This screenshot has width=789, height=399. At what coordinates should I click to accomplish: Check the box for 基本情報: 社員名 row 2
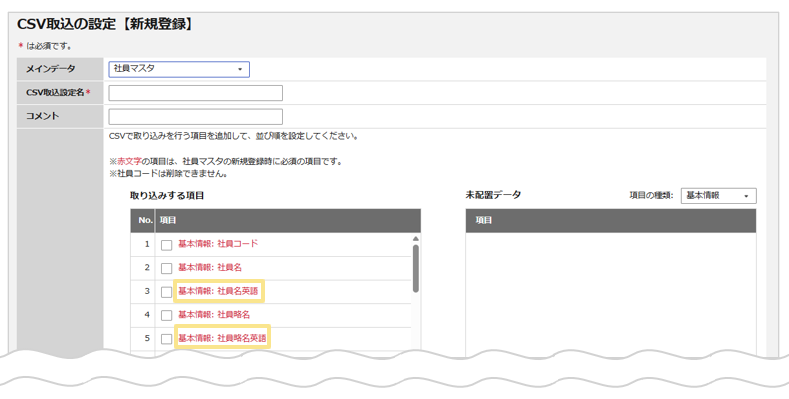[x=167, y=268]
